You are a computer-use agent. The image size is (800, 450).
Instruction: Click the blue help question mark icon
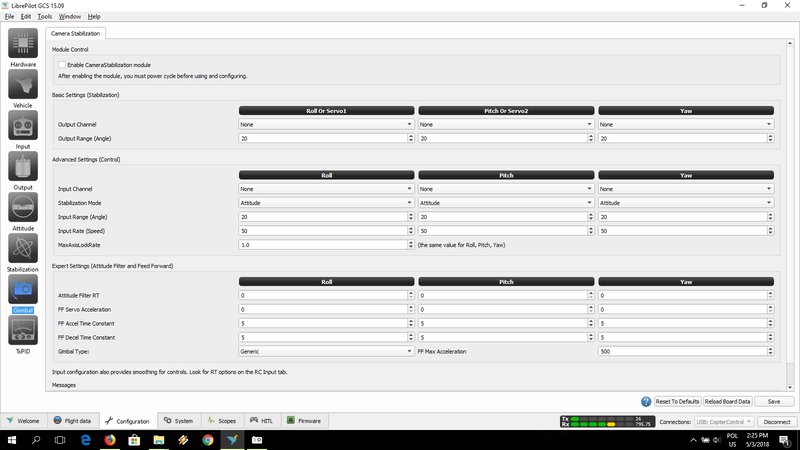(x=647, y=401)
